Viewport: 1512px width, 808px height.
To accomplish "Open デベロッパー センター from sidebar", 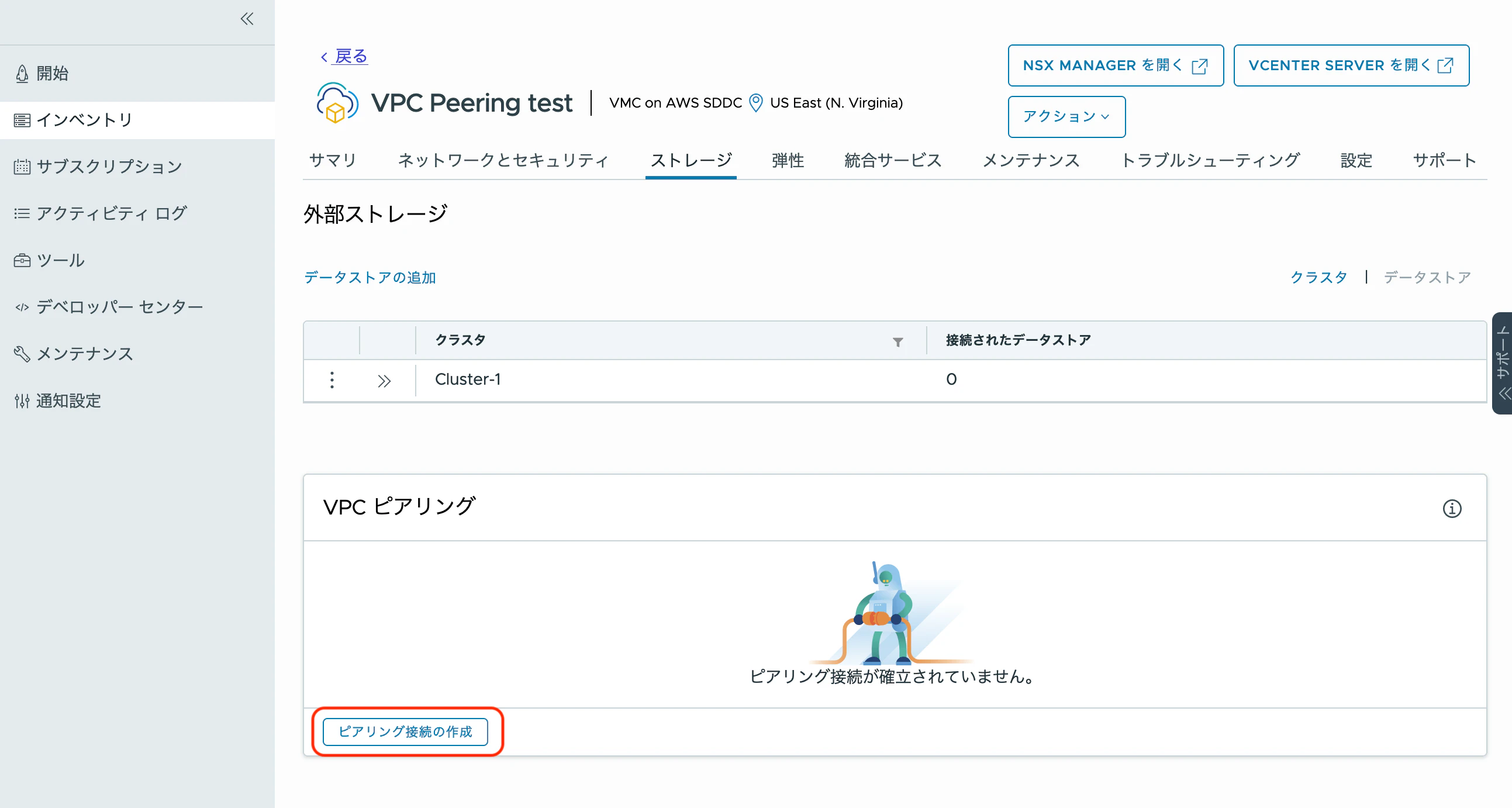I will point(119,307).
